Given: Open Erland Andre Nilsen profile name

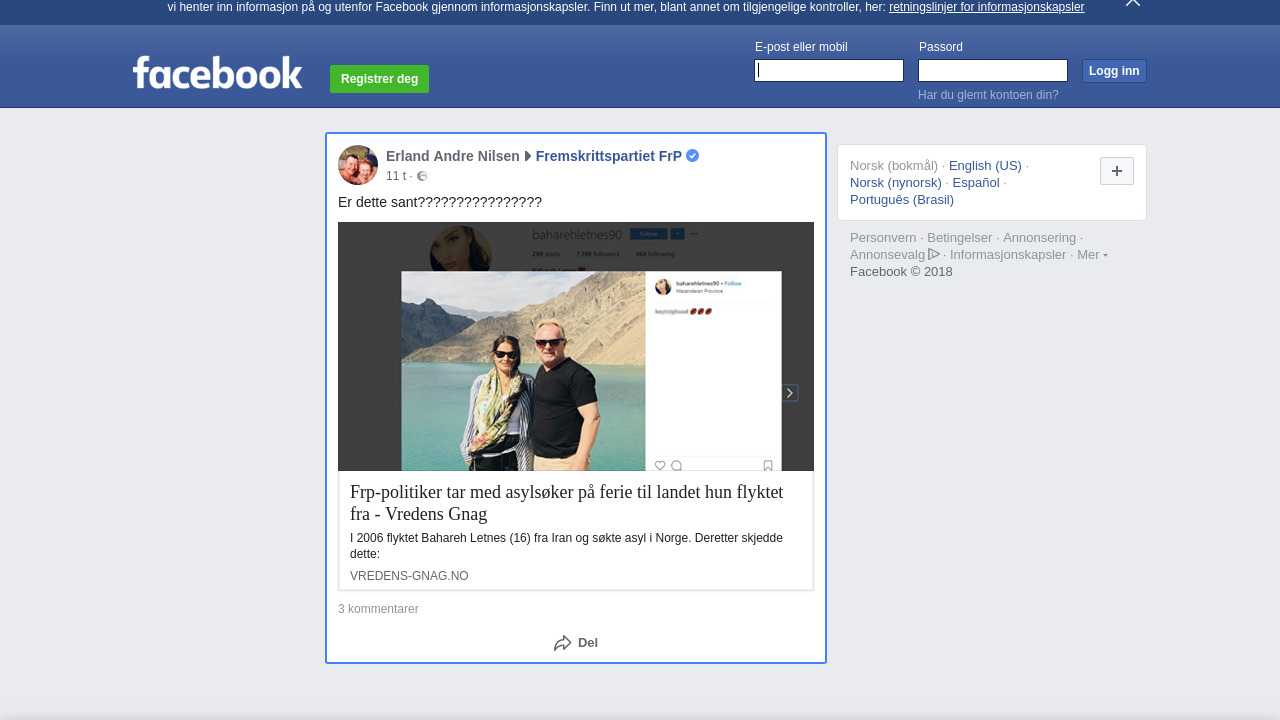Looking at the screenshot, I should tap(453, 156).
